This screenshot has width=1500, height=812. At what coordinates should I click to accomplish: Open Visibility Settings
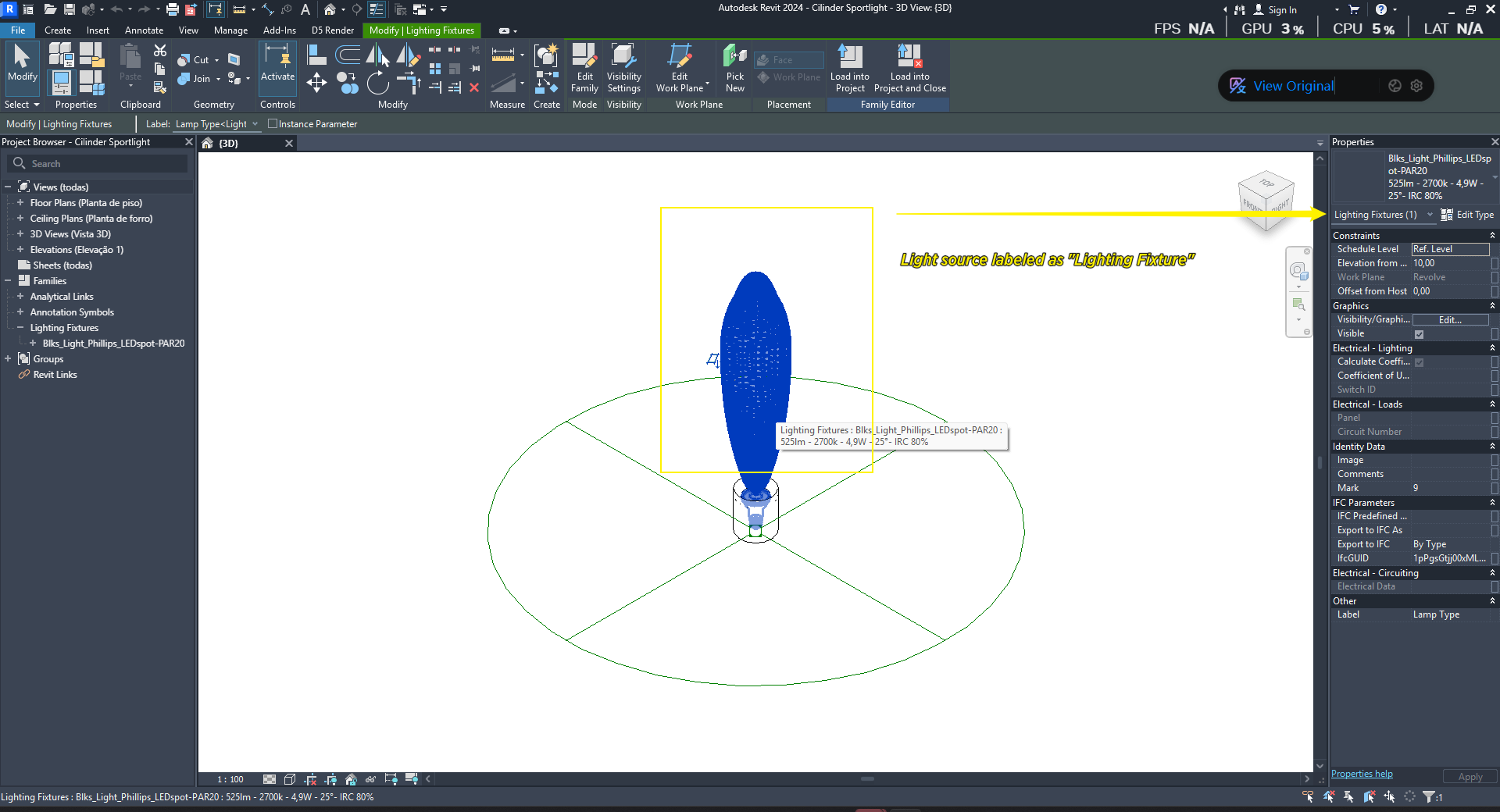click(623, 68)
